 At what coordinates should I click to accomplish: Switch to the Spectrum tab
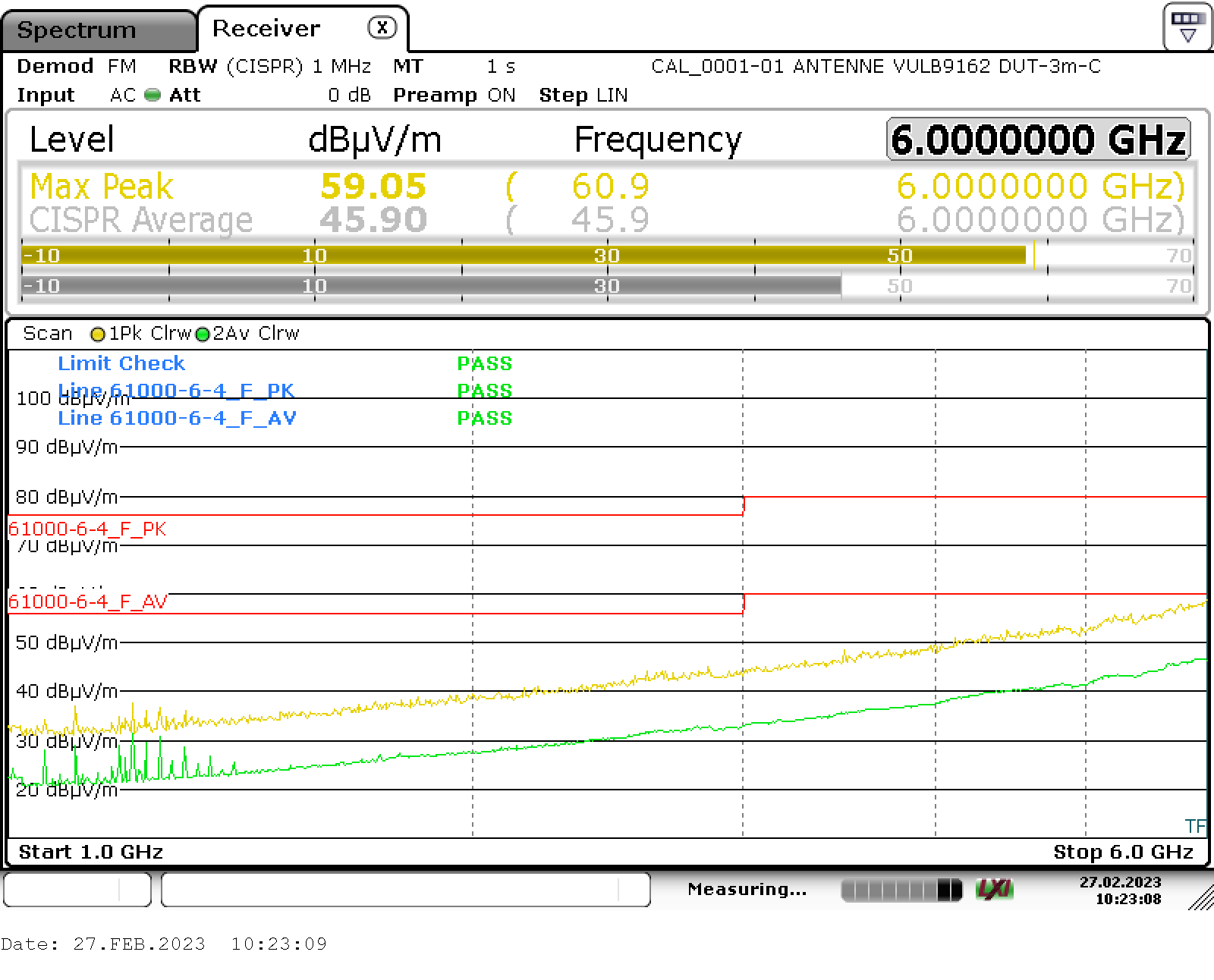tap(99, 30)
